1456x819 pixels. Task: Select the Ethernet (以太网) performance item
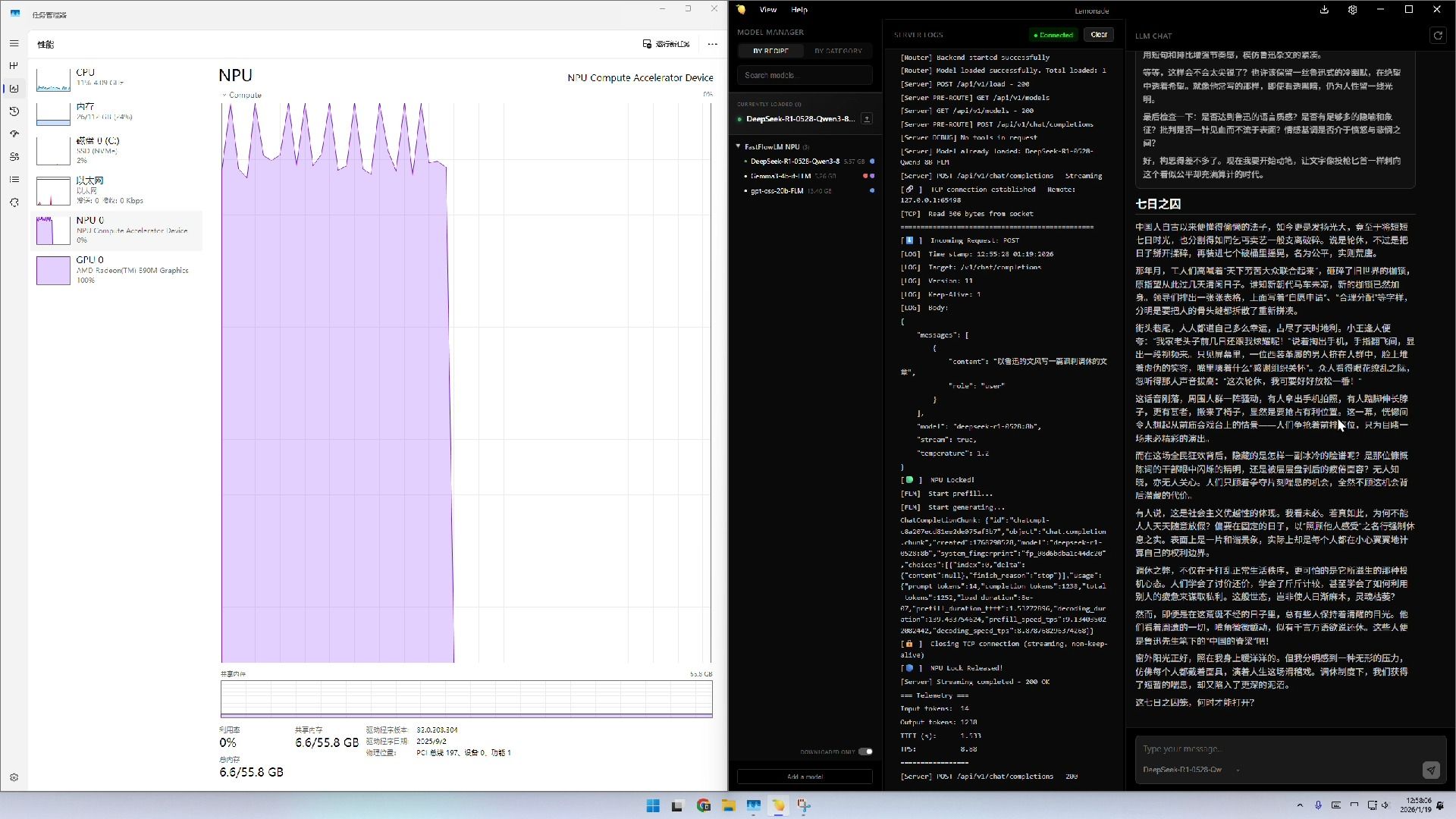tap(117, 190)
